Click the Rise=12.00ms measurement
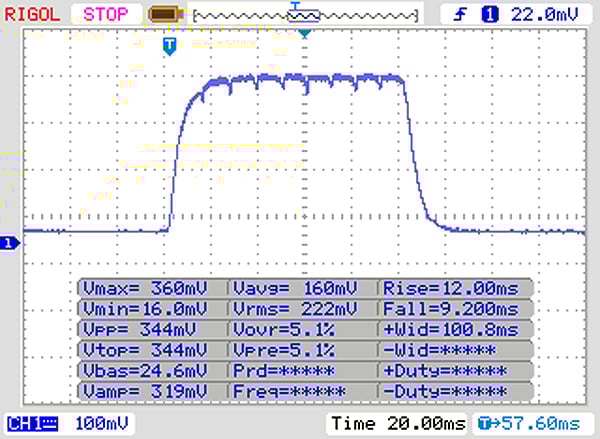 pyautogui.click(x=451, y=288)
